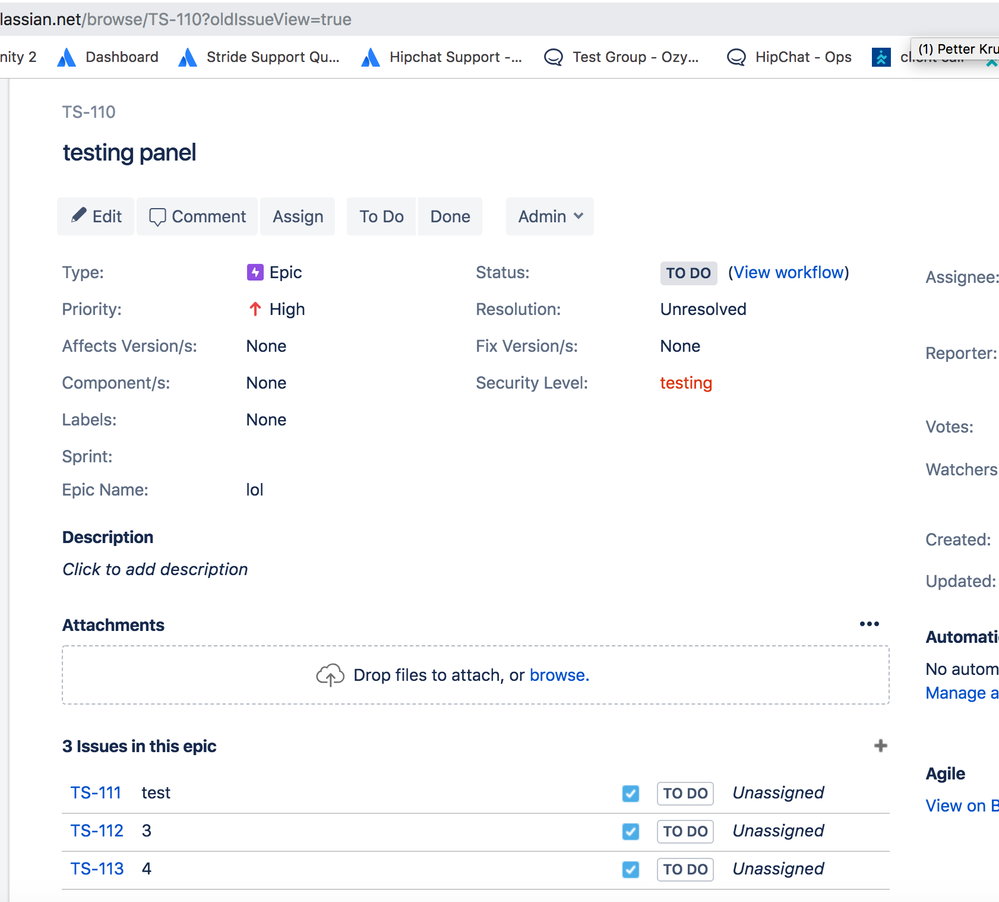Click the cloud upload icon in attachments area
Viewport: 999px width, 902px height.
point(330,674)
